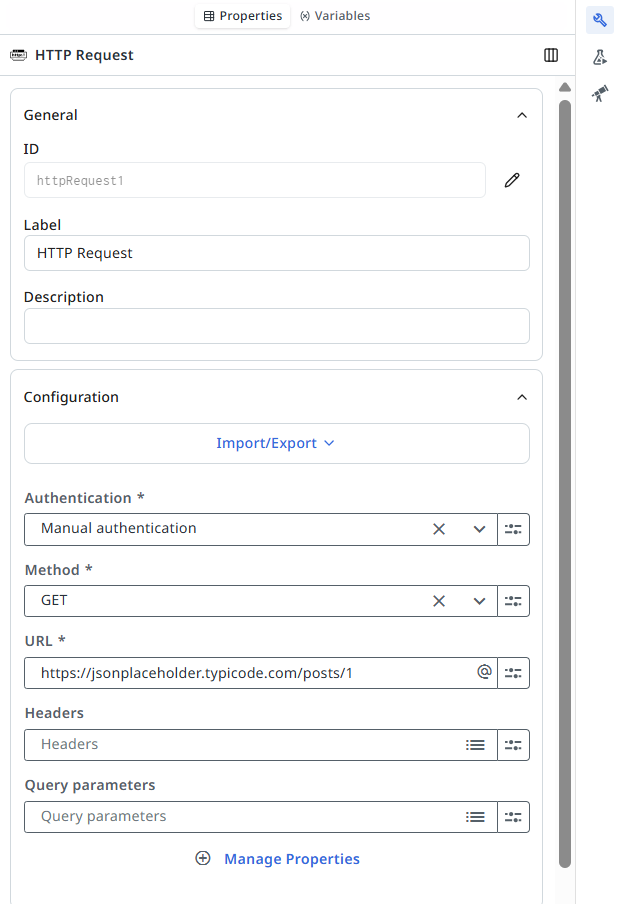Click the list icon in Headers field
The image size is (618, 904).
475,745
